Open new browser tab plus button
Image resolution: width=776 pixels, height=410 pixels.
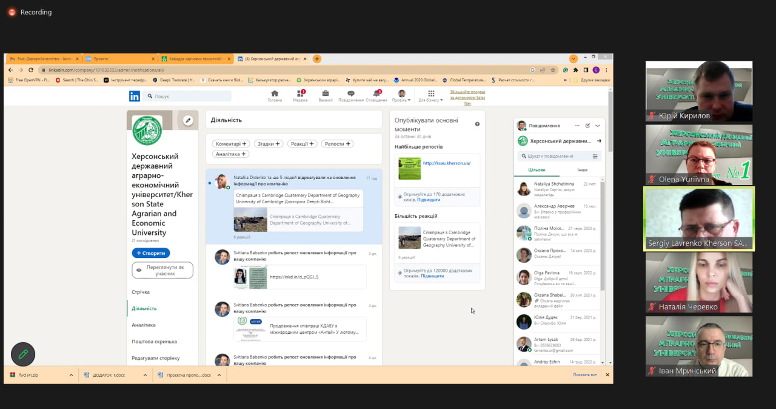pos(317,59)
